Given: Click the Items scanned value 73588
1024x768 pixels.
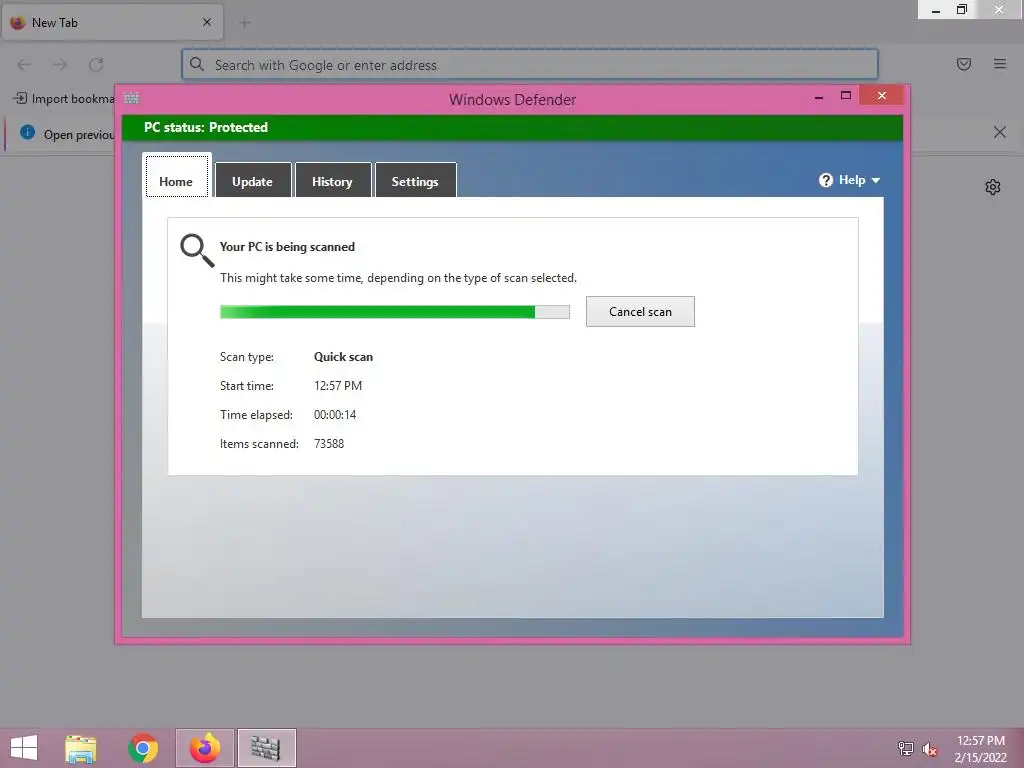Looking at the screenshot, I should 329,443.
